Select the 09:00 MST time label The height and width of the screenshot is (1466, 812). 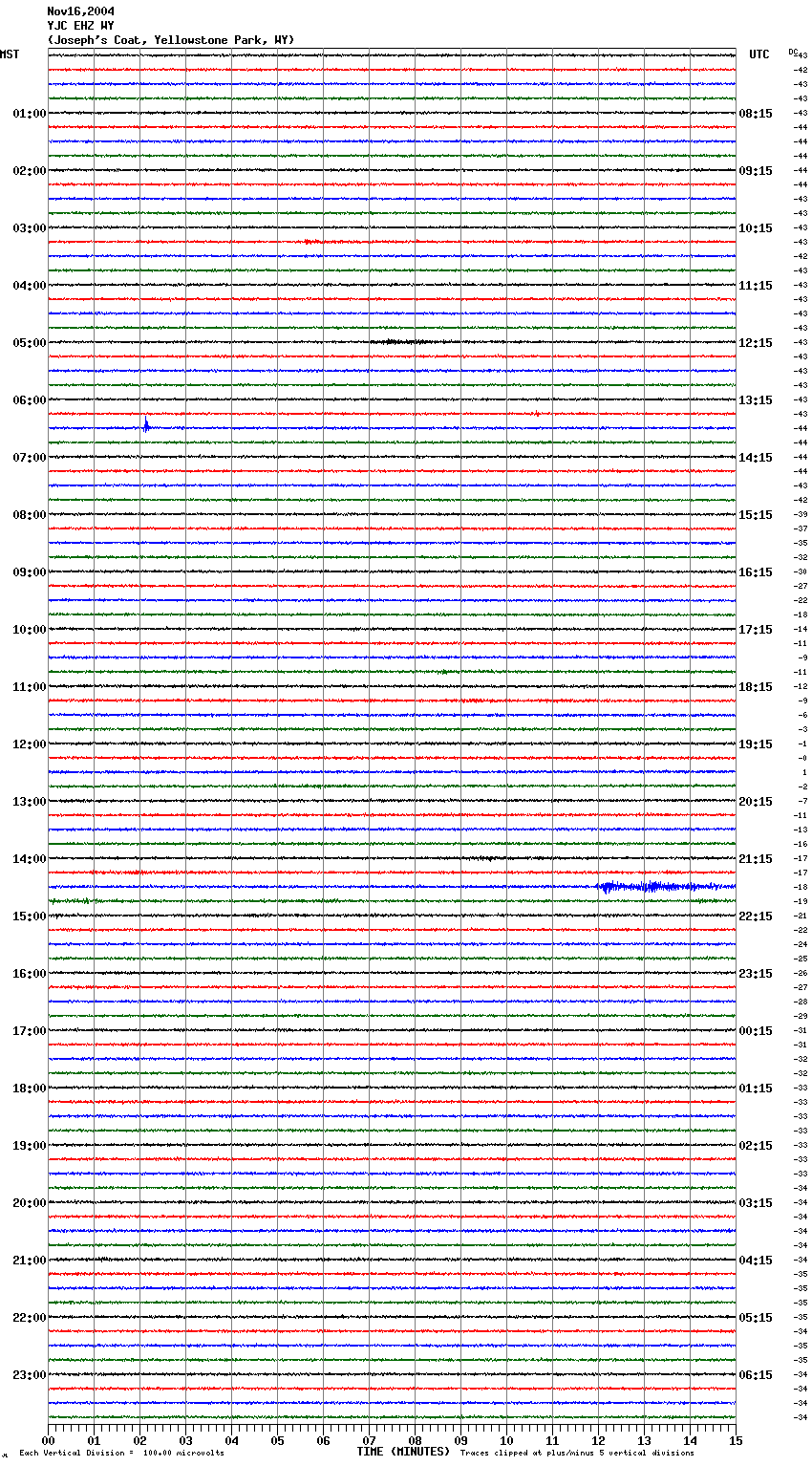pos(30,572)
